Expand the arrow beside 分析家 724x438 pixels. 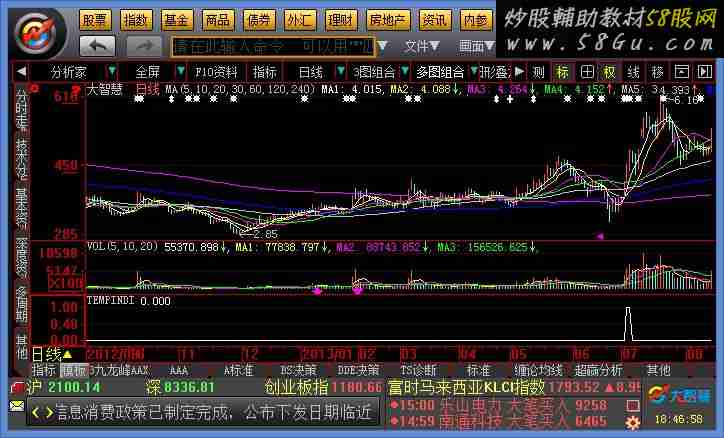(112, 72)
